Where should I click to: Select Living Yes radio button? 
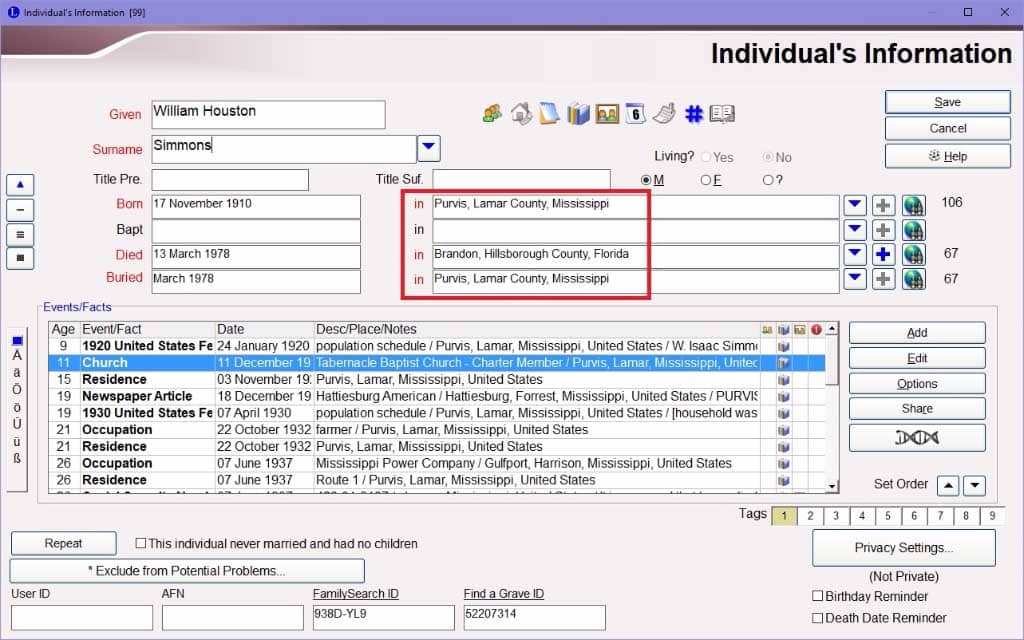[x=706, y=157]
